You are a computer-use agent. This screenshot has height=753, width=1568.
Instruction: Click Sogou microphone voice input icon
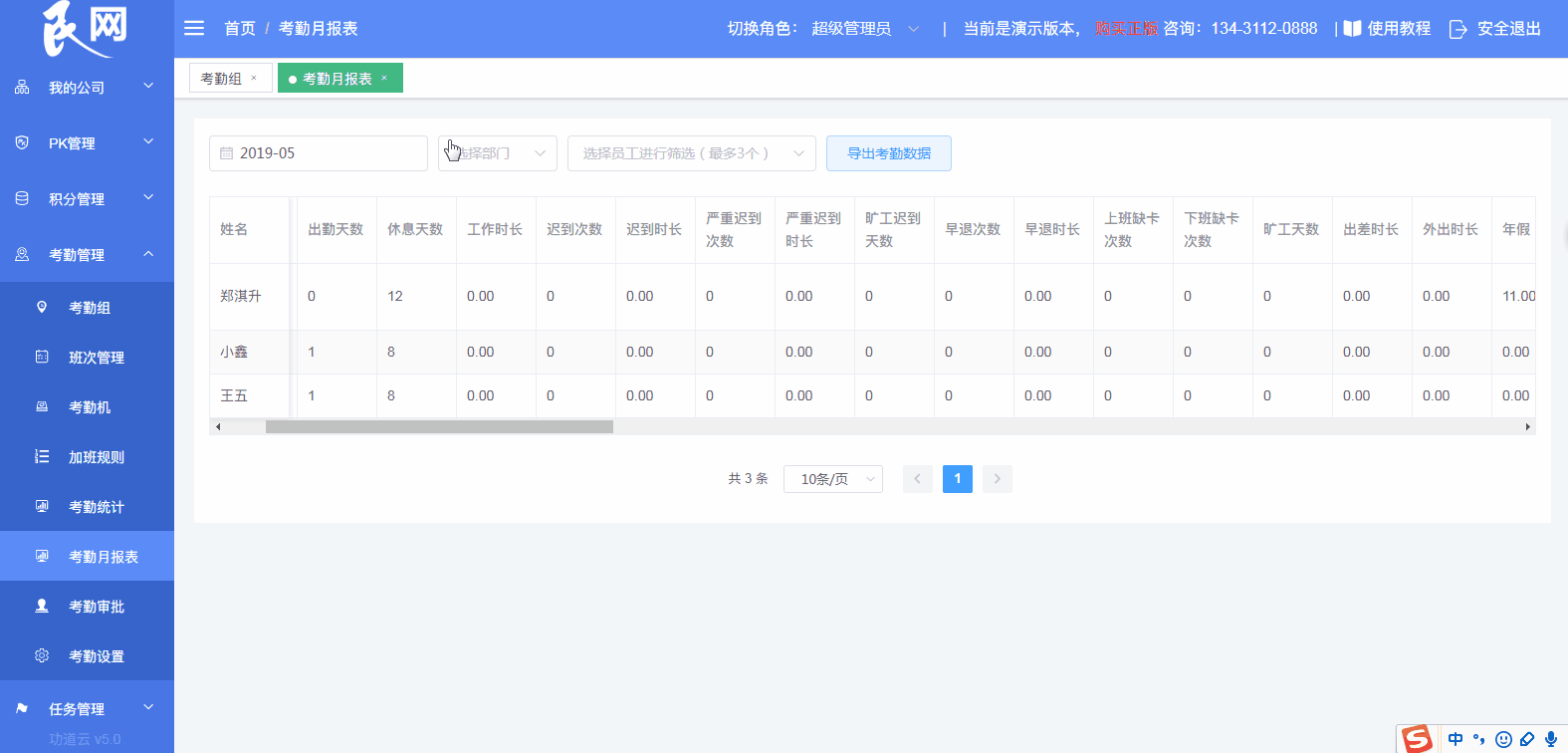pyautogui.click(x=1550, y=739)
